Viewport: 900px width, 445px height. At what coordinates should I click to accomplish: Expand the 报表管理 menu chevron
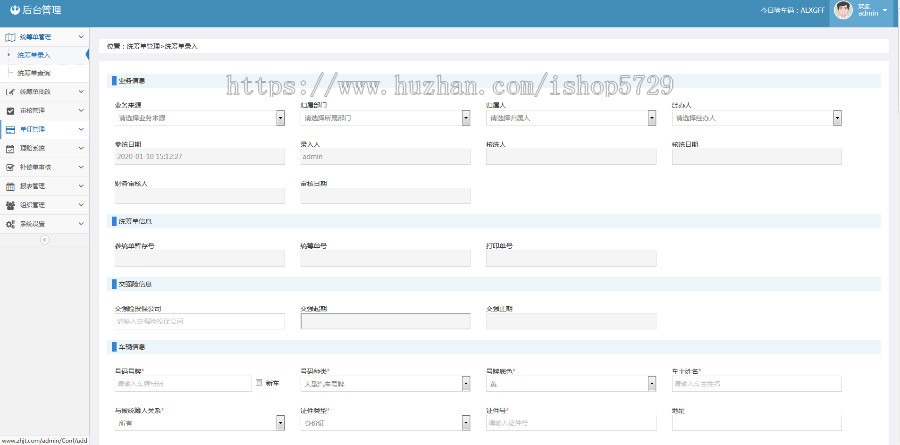[x=81, y=186]
